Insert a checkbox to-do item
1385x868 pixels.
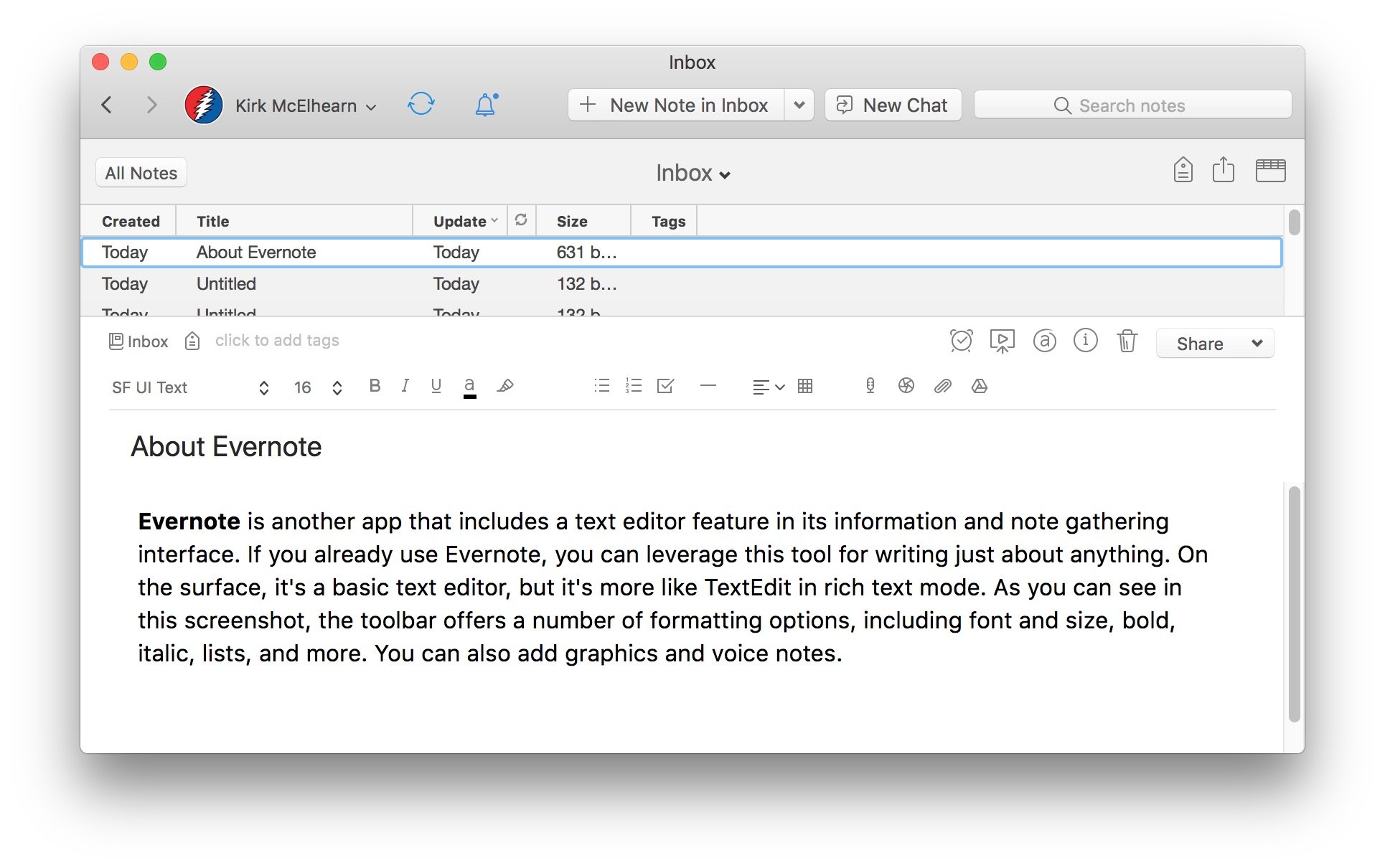(x=666, y=386)
